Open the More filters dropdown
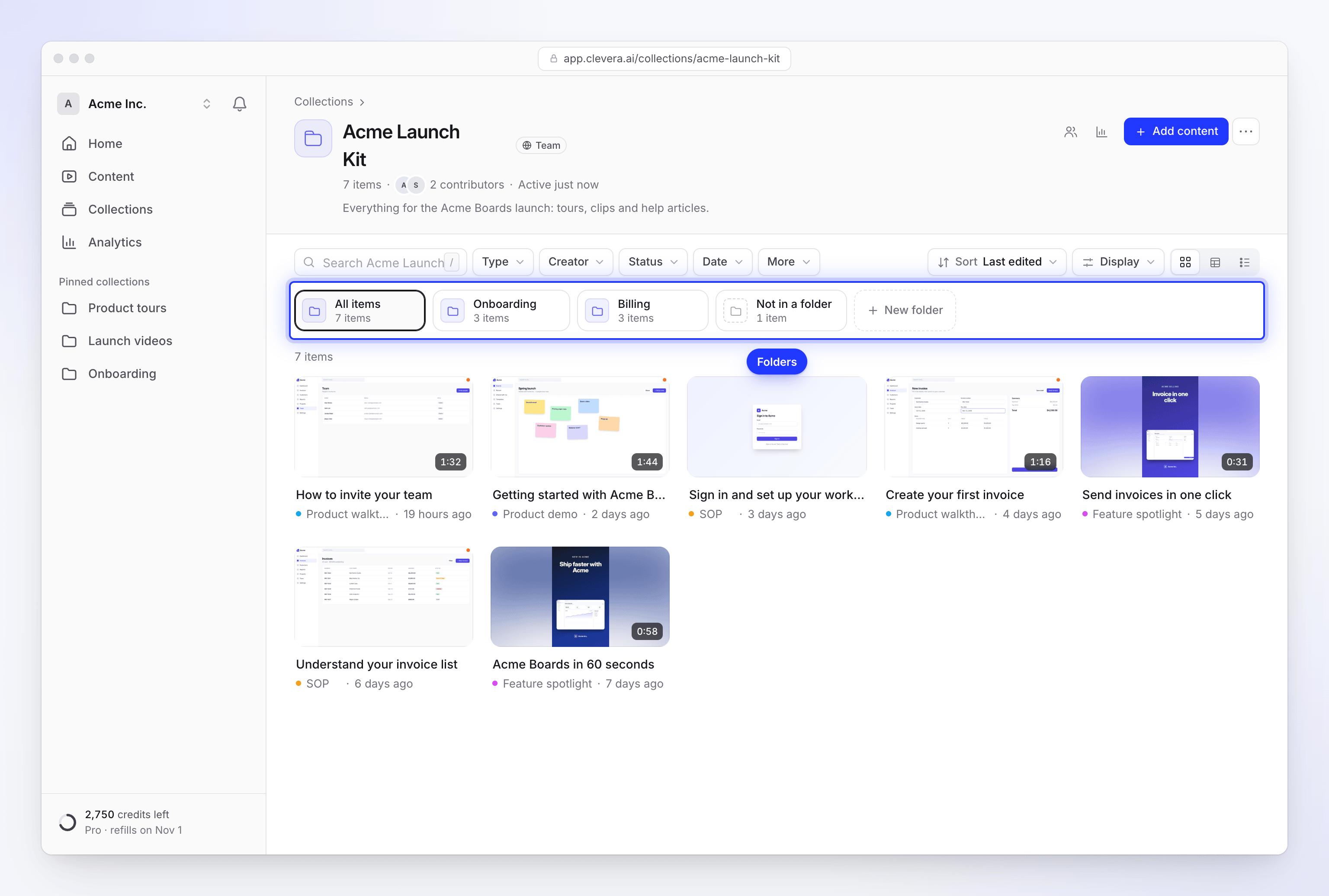Viewport: 1329px width, 896px height. (x=788, y=262)
